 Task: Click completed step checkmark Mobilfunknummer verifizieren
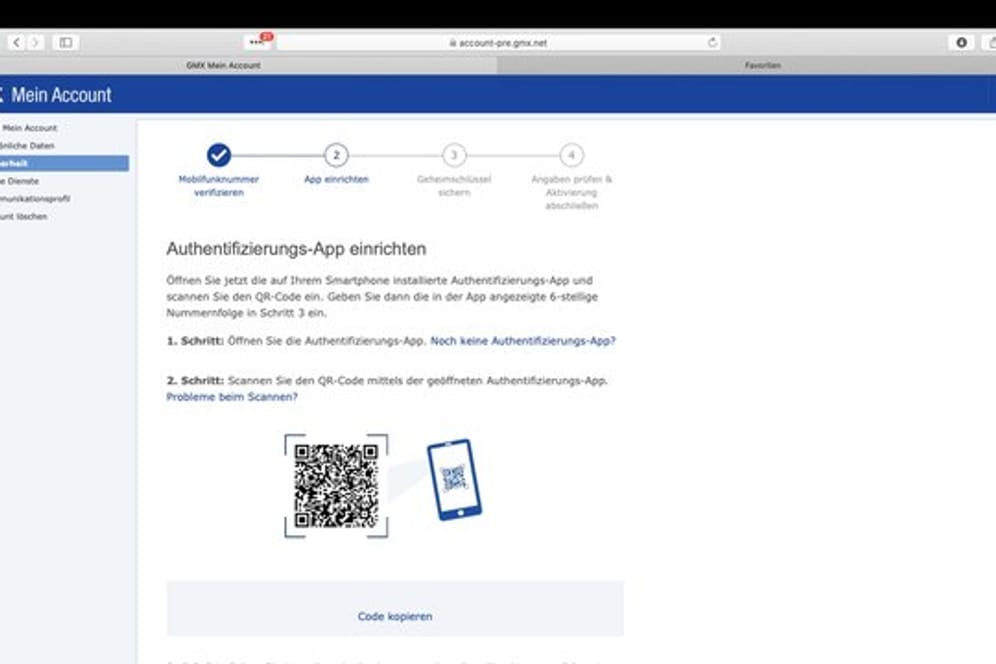point(219,154)
